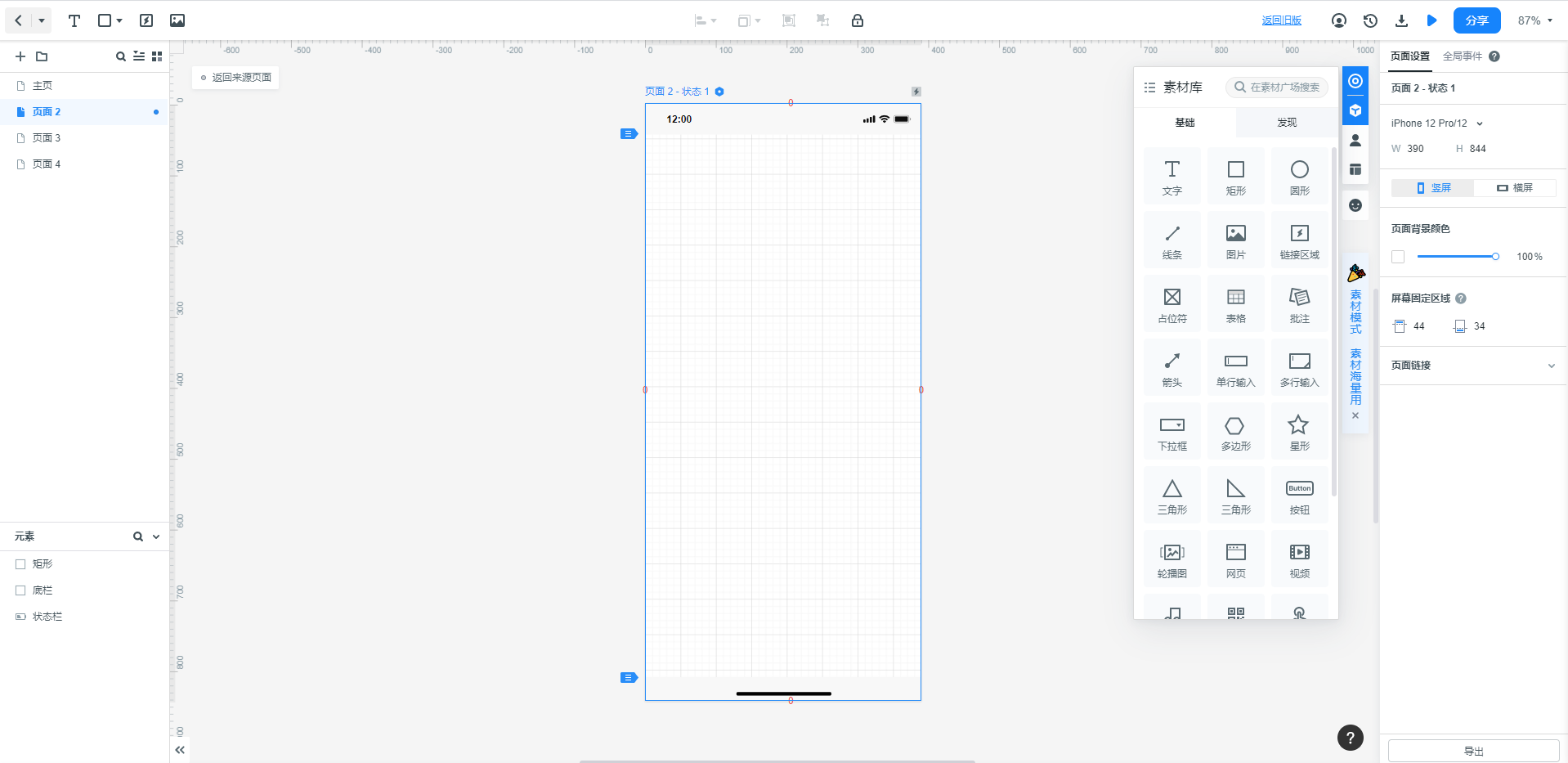The width and height of the screenshot is (1568, 763).
Task: Open the 87% zoom level dropdown
Action: (1534, 20)
